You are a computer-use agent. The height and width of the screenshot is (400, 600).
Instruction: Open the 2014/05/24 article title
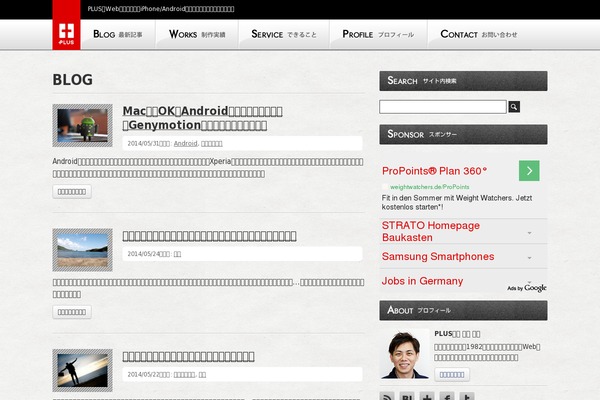(x=209, y=236)
